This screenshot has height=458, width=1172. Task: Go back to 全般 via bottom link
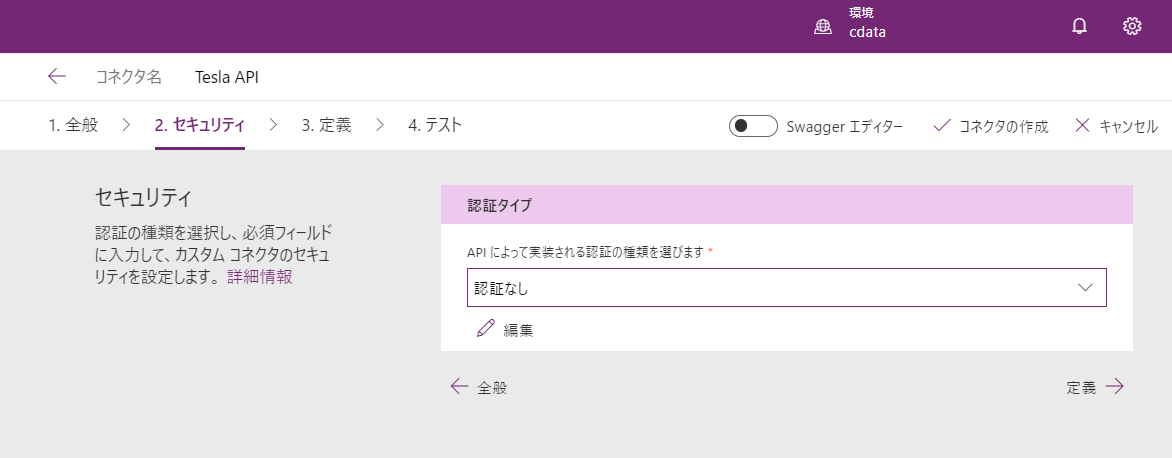479,387
